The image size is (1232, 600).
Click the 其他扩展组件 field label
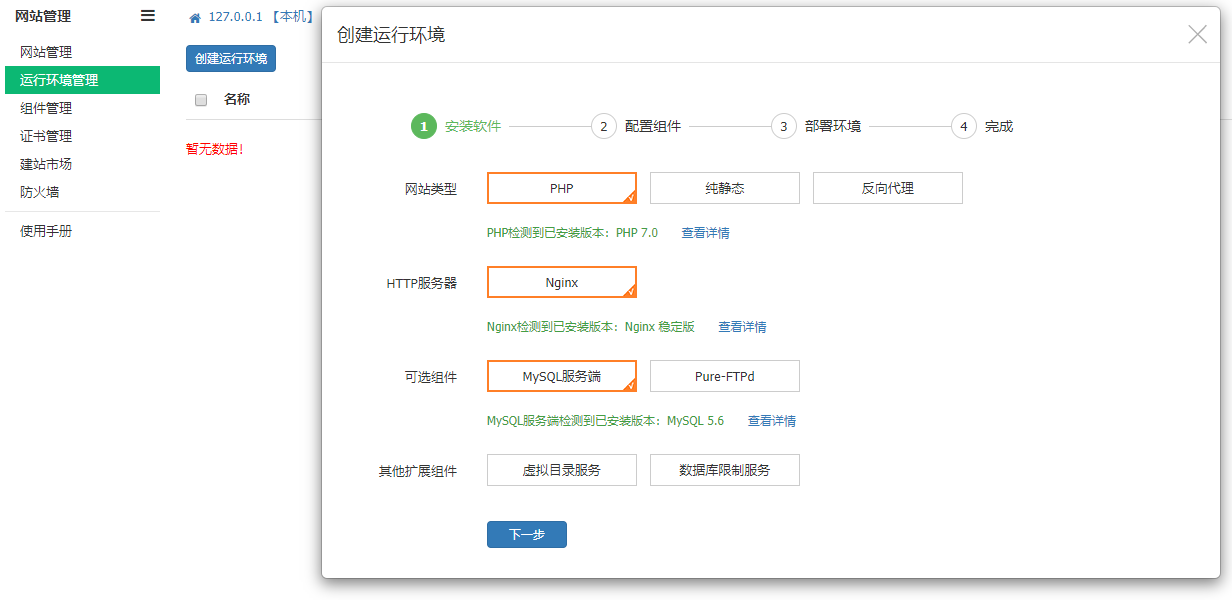tap(418, 471)
